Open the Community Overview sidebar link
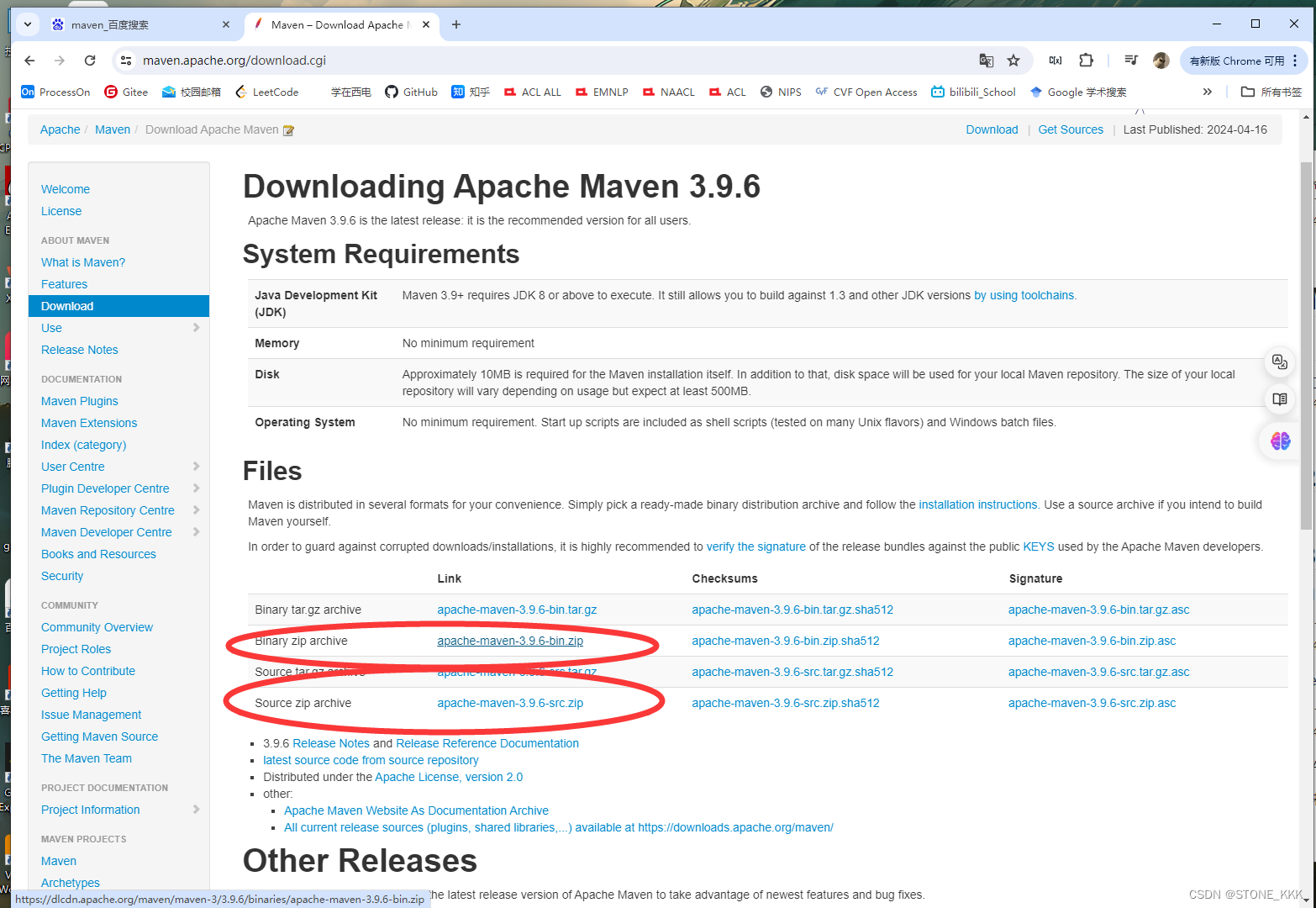1316x908 pixels. pyautogui.click(x=97, y=627)
